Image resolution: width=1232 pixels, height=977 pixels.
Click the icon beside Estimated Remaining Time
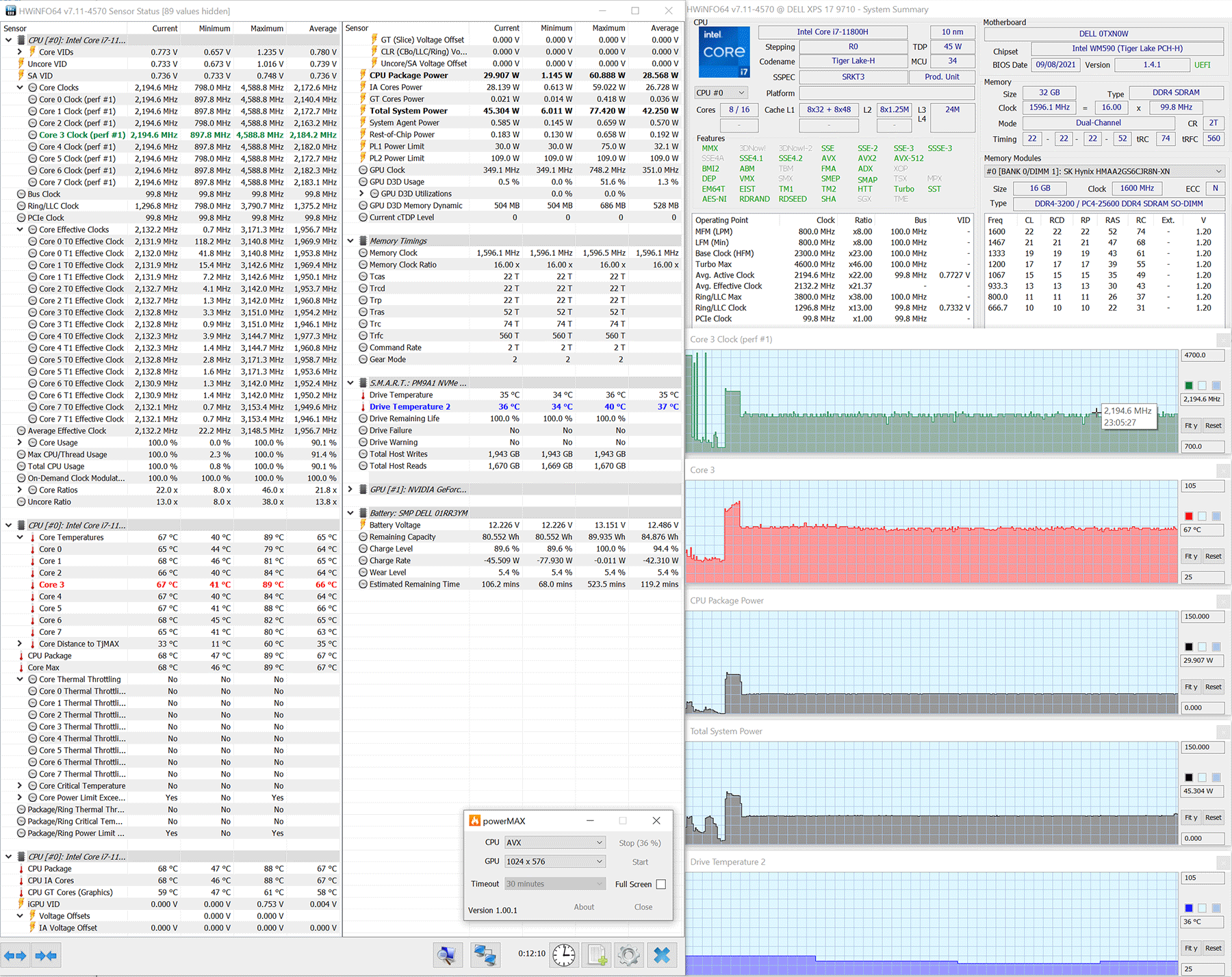363,584
